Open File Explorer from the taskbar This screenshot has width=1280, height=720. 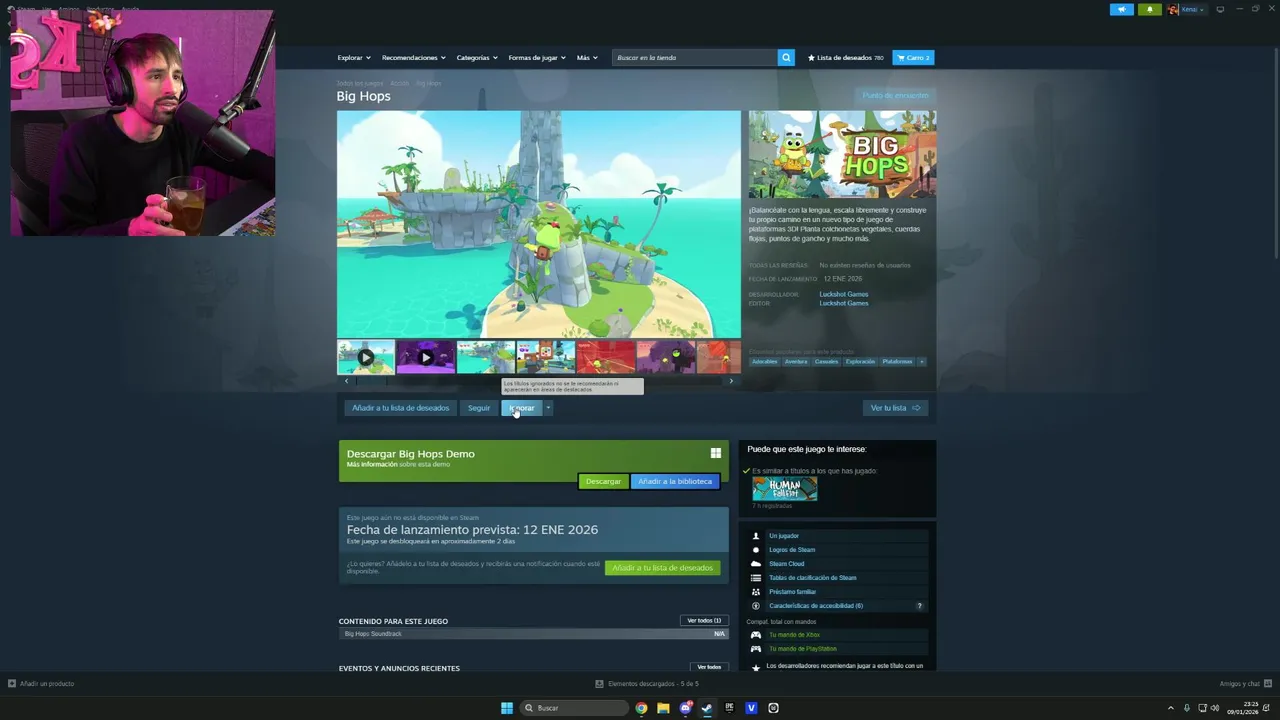tap(663, 708)
